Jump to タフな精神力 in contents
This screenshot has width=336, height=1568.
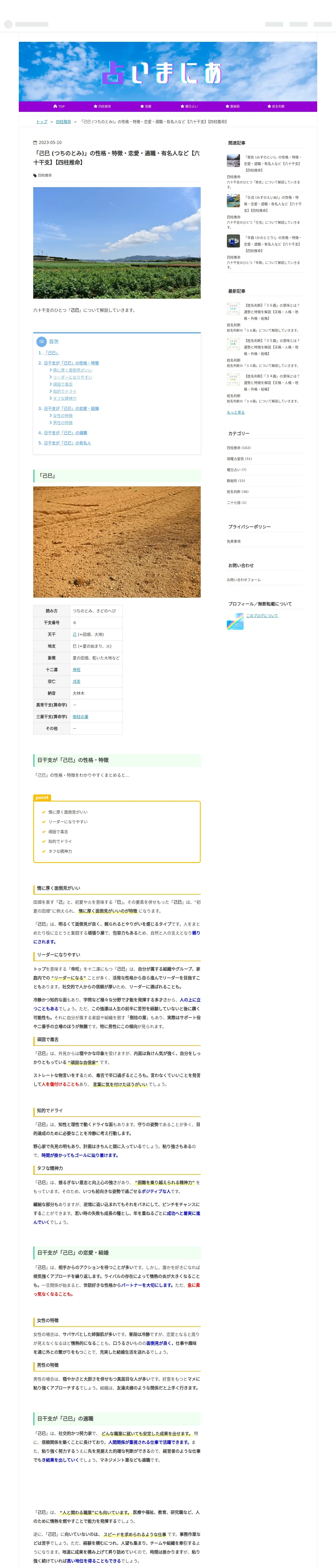click(65, 399)
